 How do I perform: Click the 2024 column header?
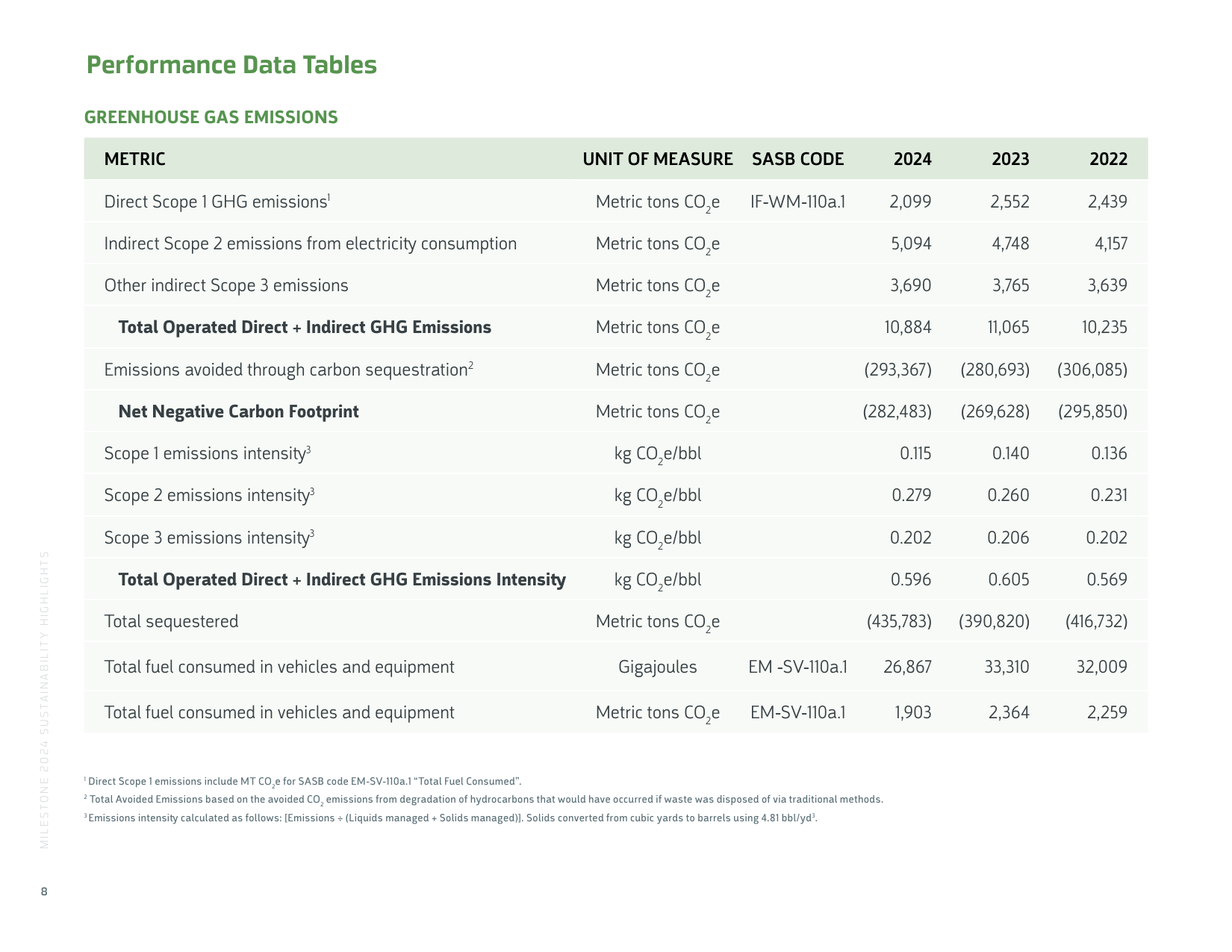(912, 159)
